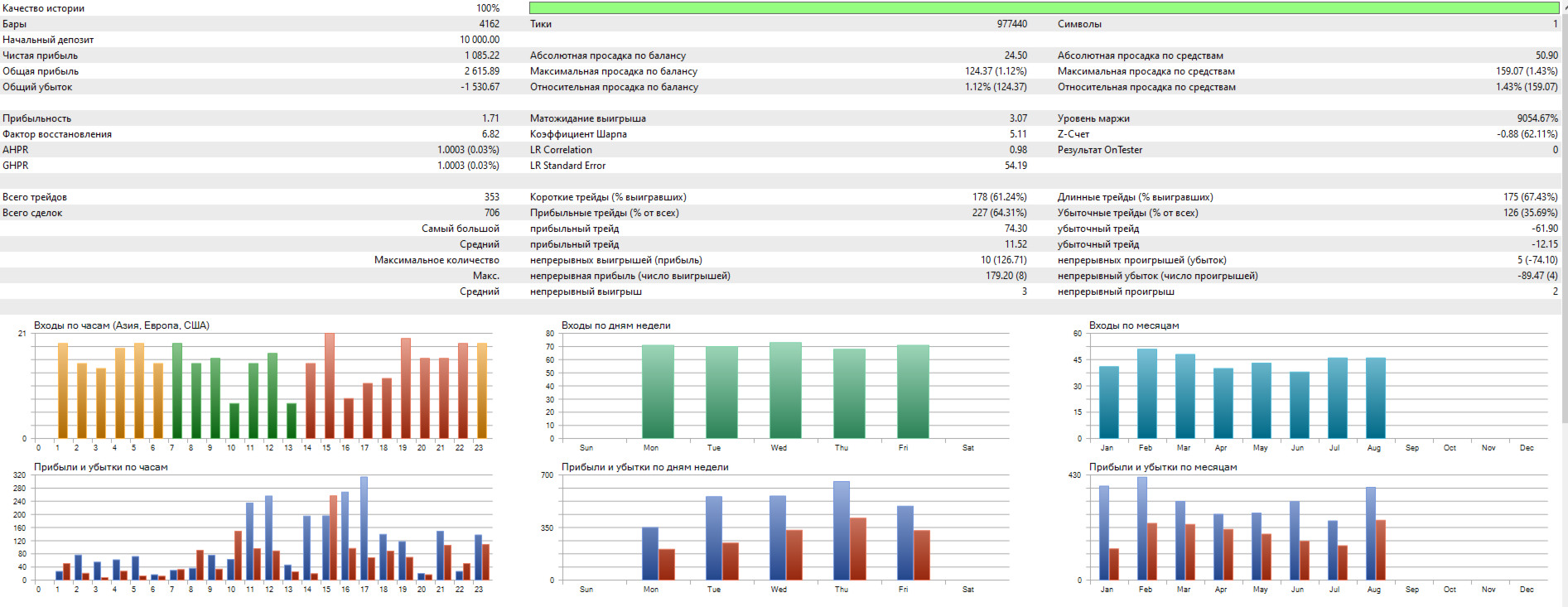
Task: Click the 'Абсолютная просадка по балансу' label
Action: tap(608, 55)
